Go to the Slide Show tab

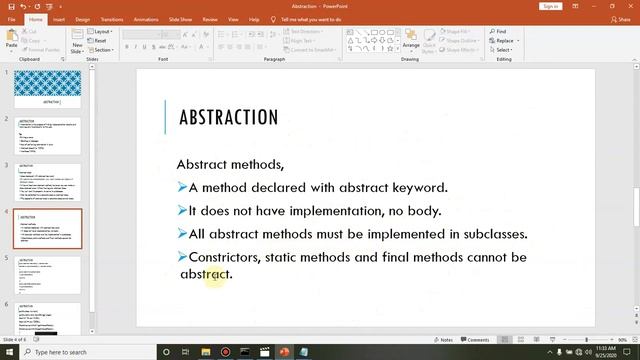[180, 20]
